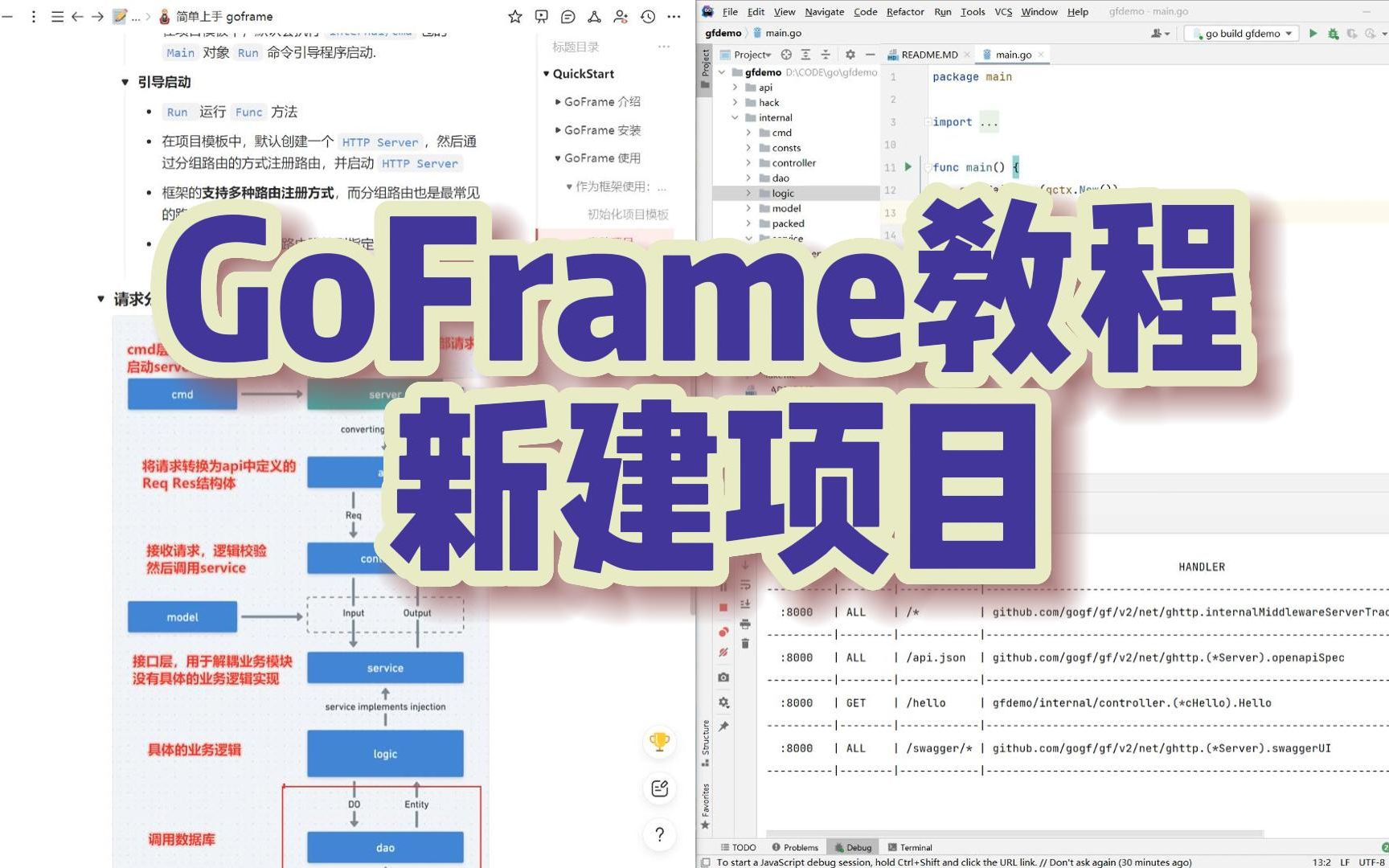Open the document toolbar's more options
Screen dimensions: 1389x868
(674, 16)
